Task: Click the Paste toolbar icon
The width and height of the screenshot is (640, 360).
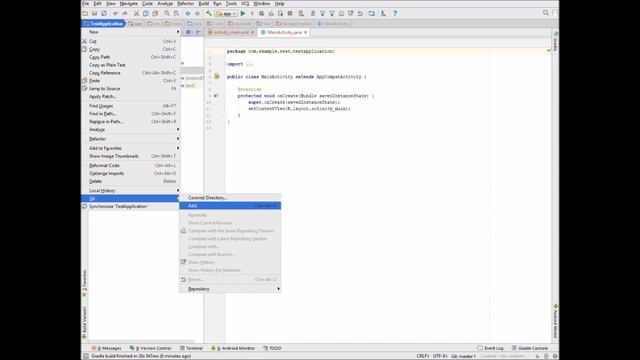Action: coord(155,13)
